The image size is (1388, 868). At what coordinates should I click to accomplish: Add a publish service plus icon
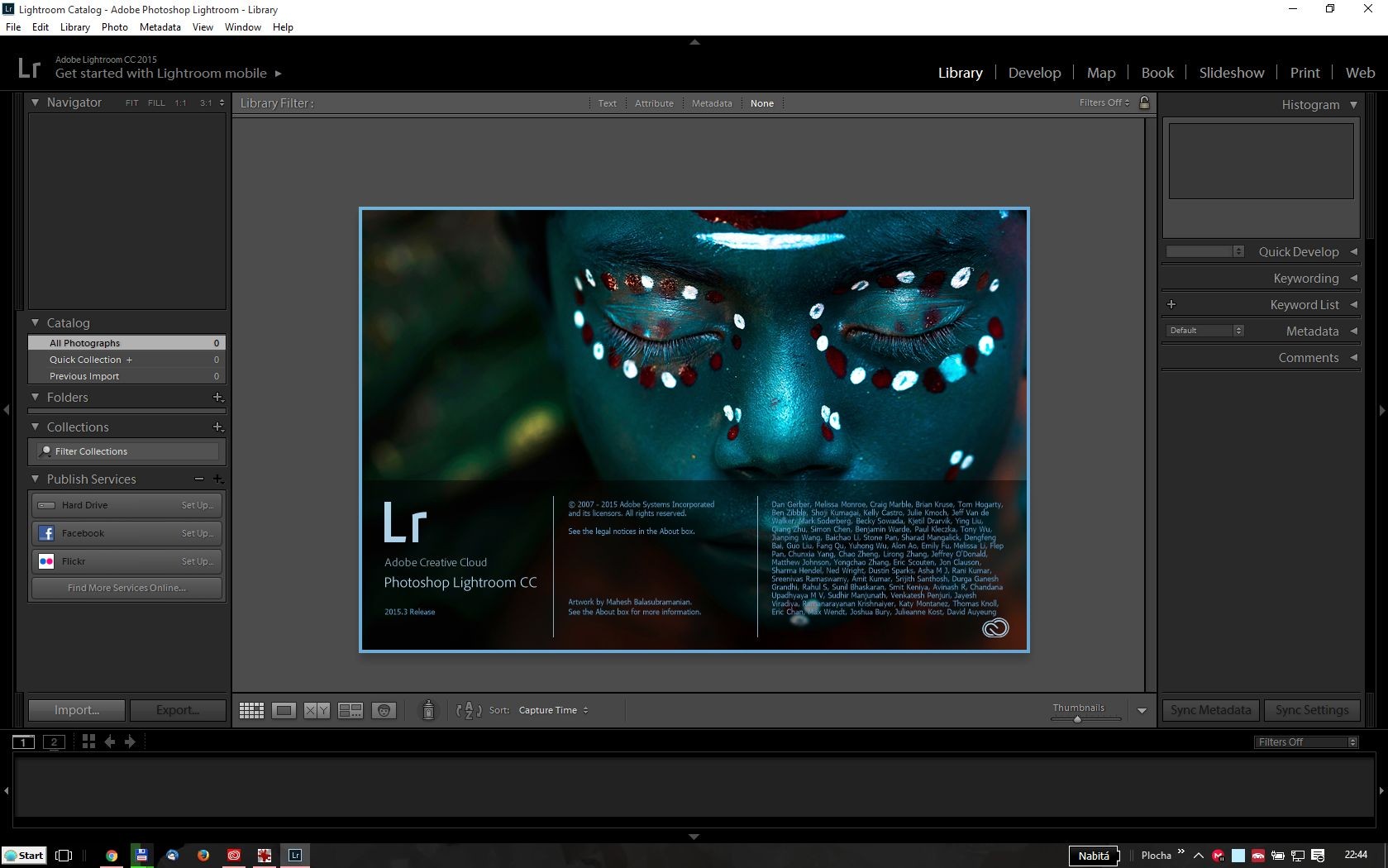click(x=218, y=479)
